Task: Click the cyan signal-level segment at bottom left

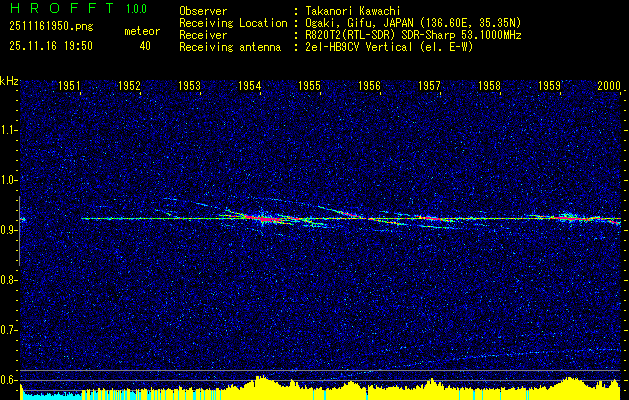Action: [51, 395]
